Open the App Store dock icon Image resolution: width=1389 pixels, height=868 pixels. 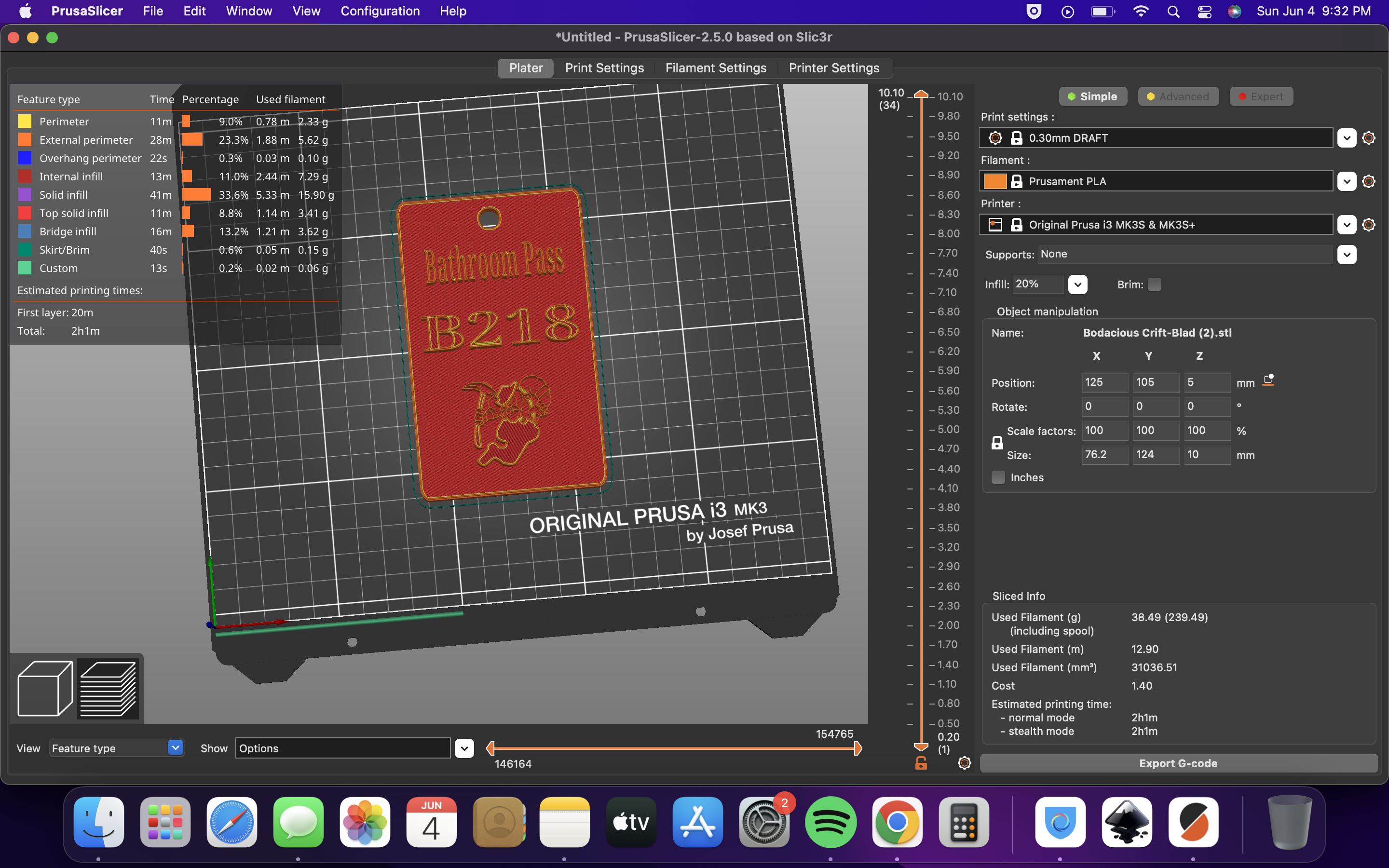697,822
